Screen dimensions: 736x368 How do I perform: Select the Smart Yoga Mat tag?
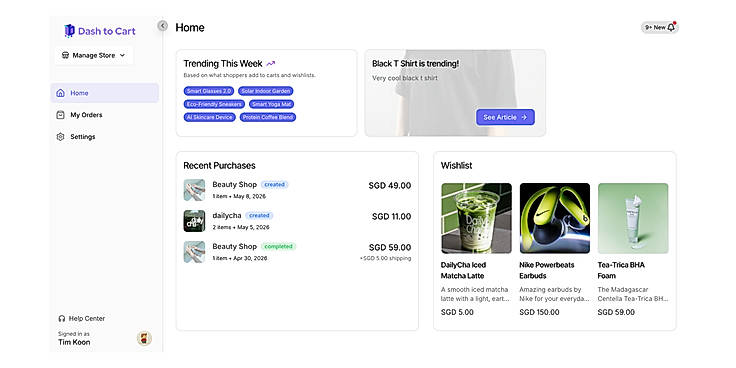point(272,104)
